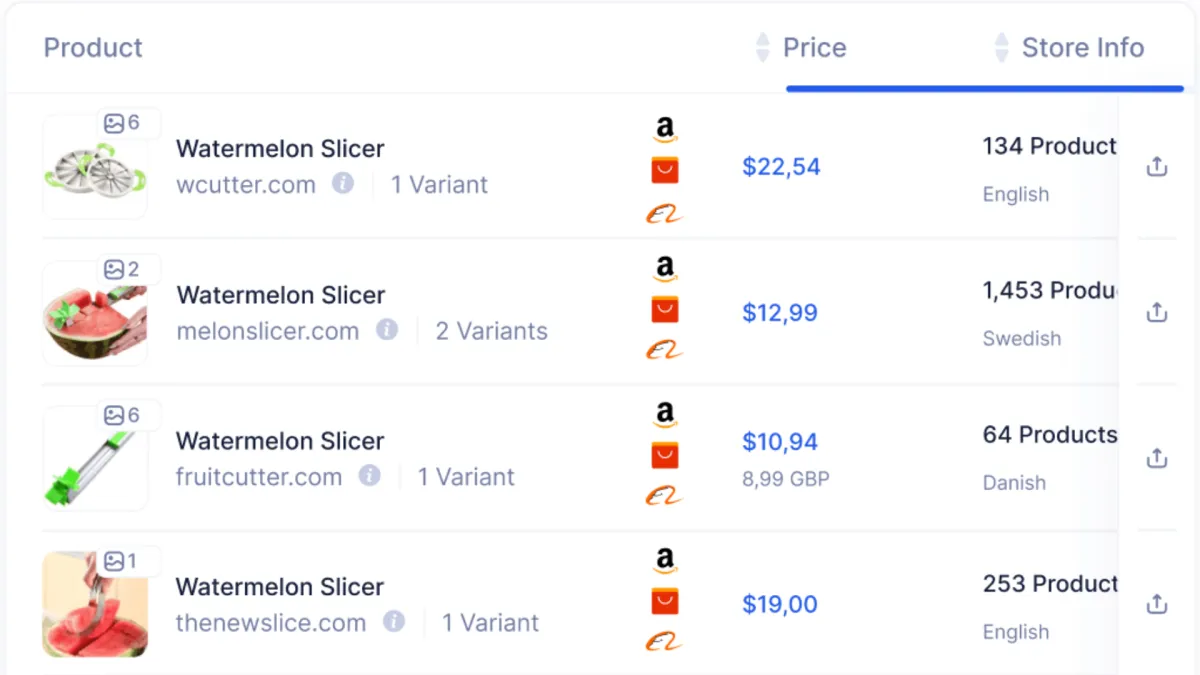1200x675 pixels.
Task: Sort by Store Info column arrows
Action: pos(1001,47)
